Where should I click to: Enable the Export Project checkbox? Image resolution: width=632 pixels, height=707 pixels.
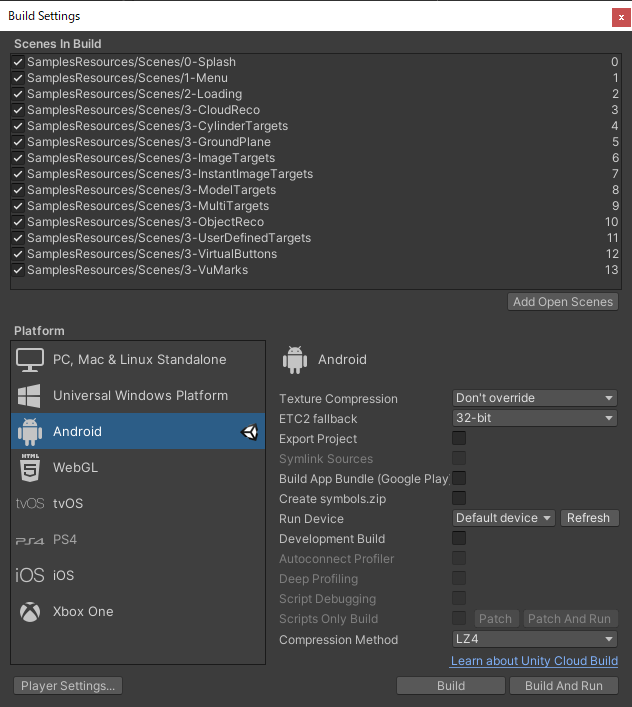[459, 438]
